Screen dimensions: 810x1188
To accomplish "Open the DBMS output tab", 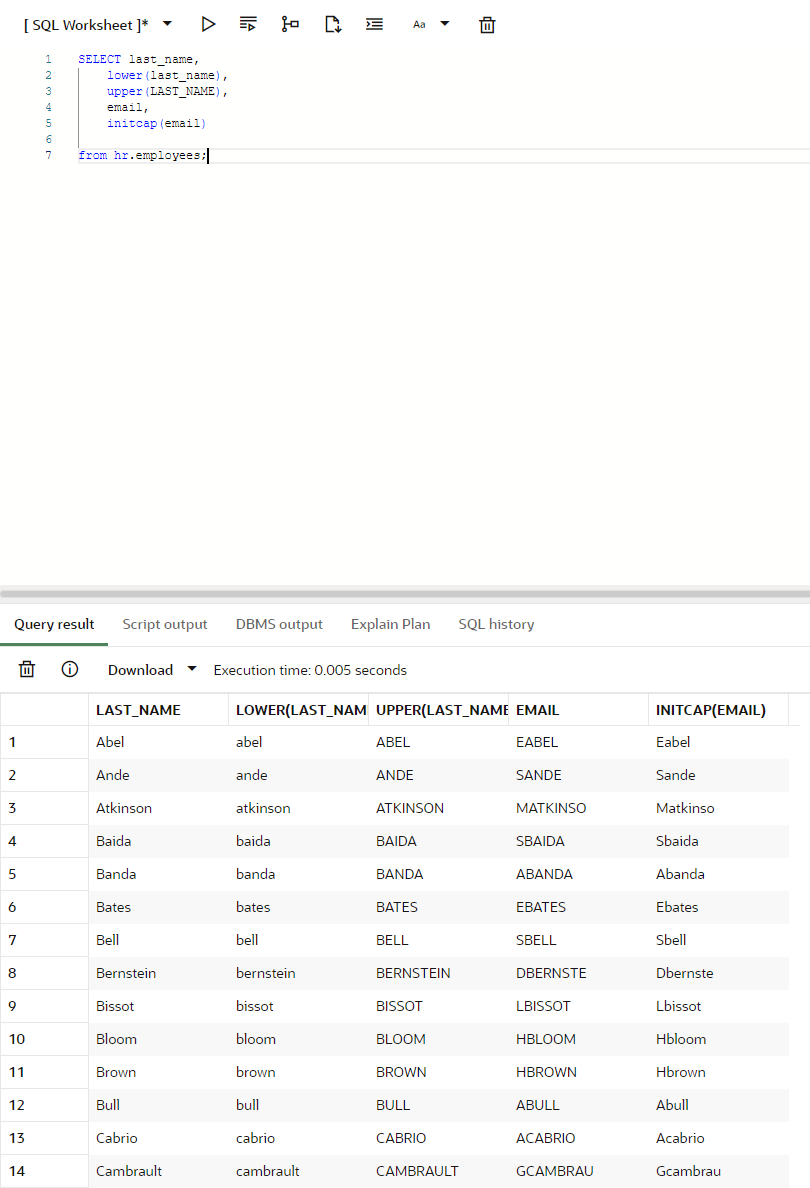I will [279, 624].
